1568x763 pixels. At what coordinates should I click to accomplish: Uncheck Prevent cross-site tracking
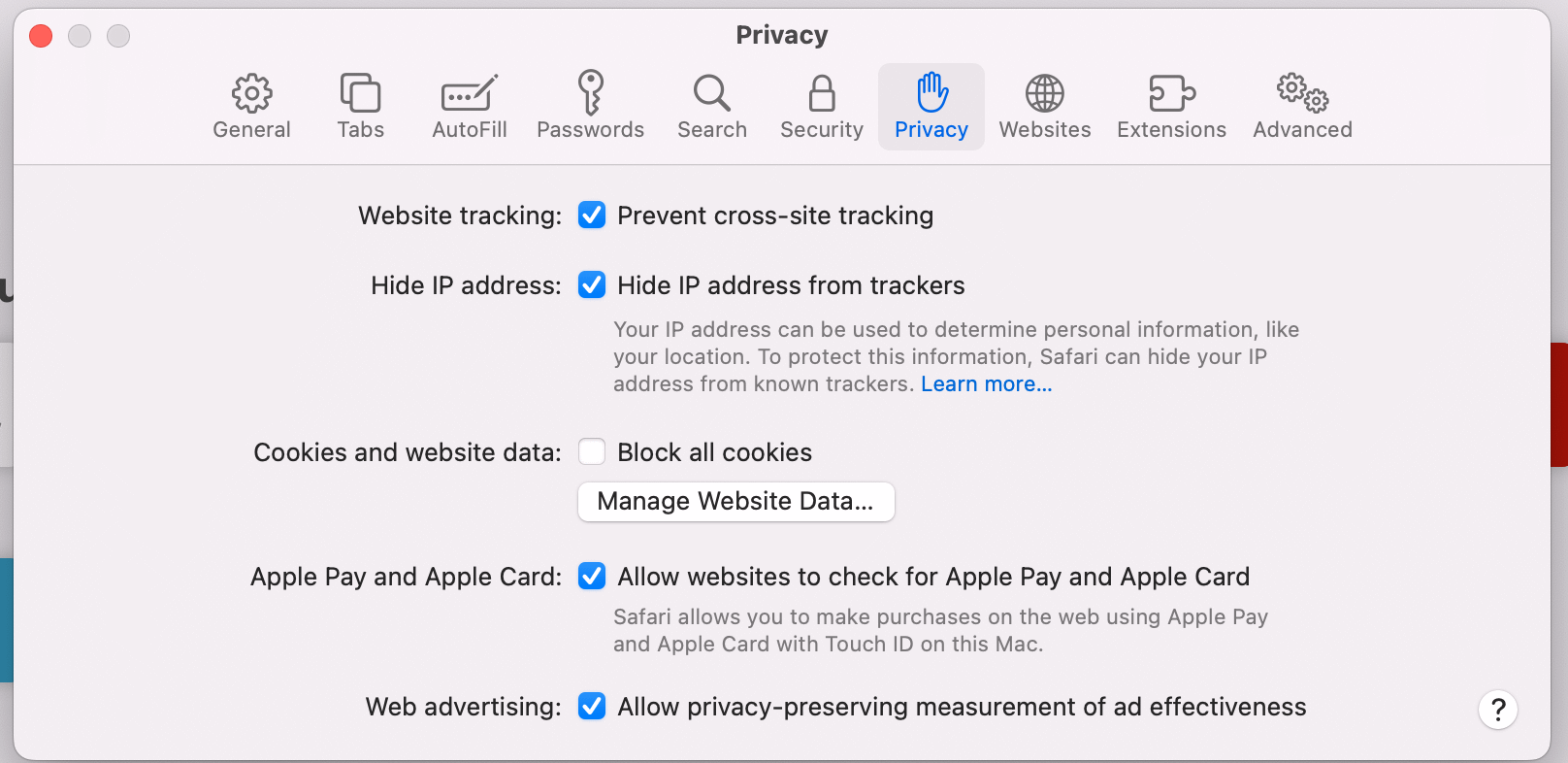coord(592,215)
